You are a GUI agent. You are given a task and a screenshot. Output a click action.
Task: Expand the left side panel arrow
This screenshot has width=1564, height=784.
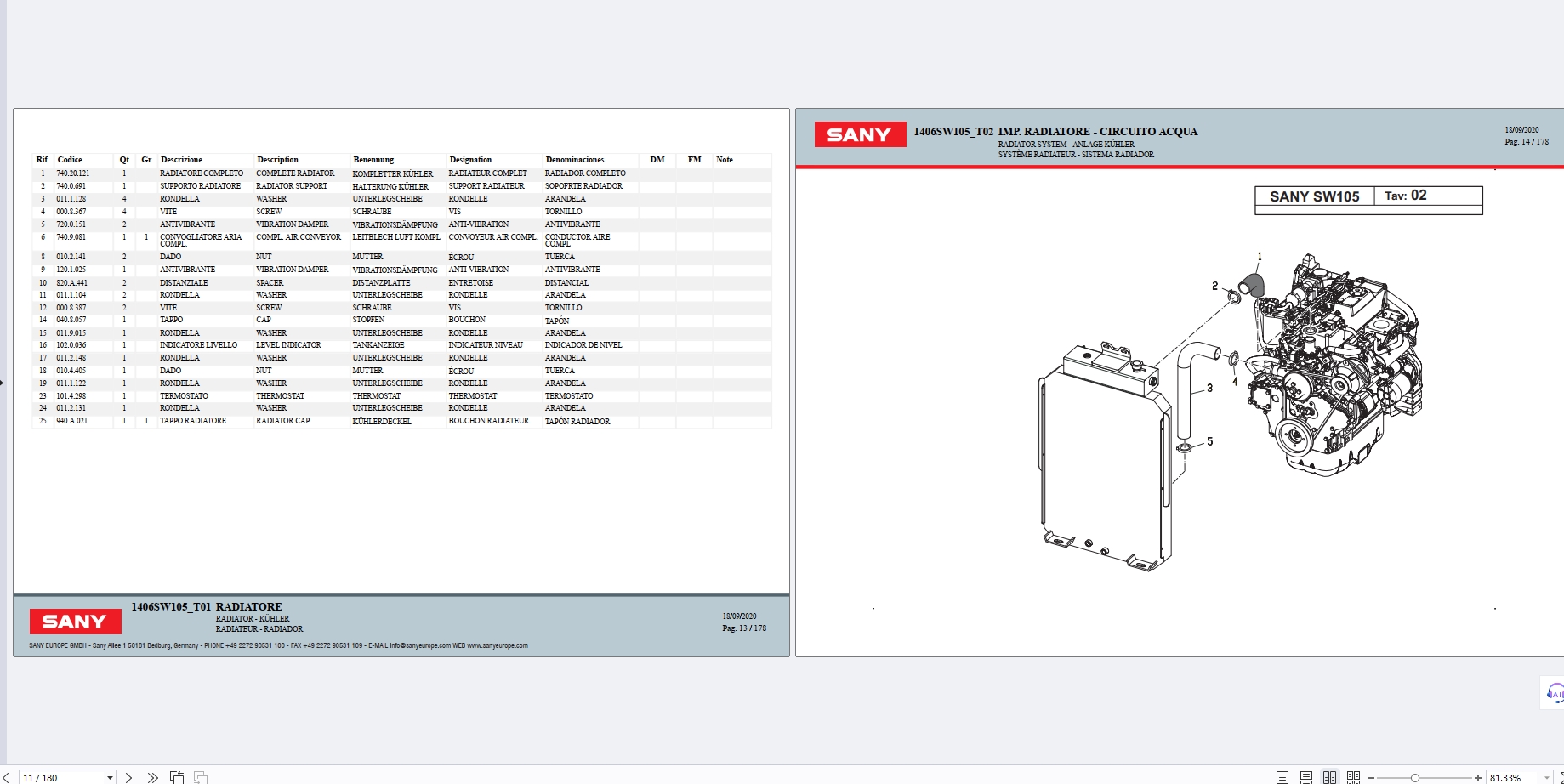point(2,383)
